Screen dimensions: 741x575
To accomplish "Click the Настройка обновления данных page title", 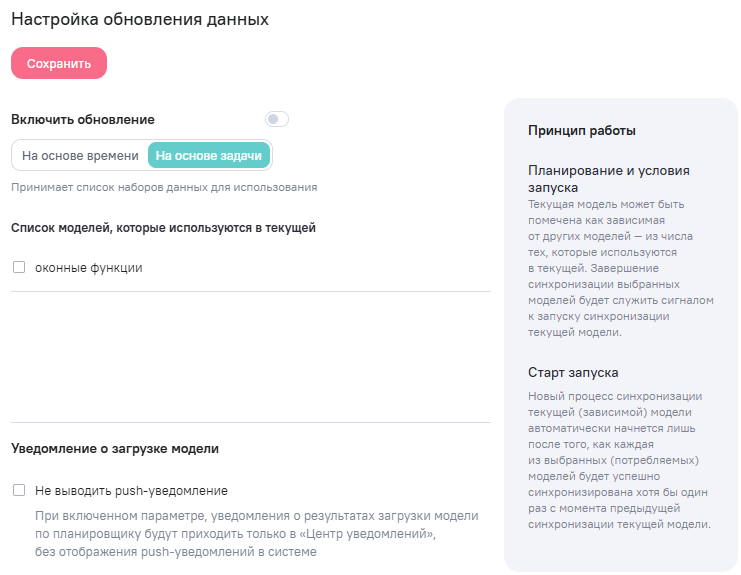I will [140, 19].
